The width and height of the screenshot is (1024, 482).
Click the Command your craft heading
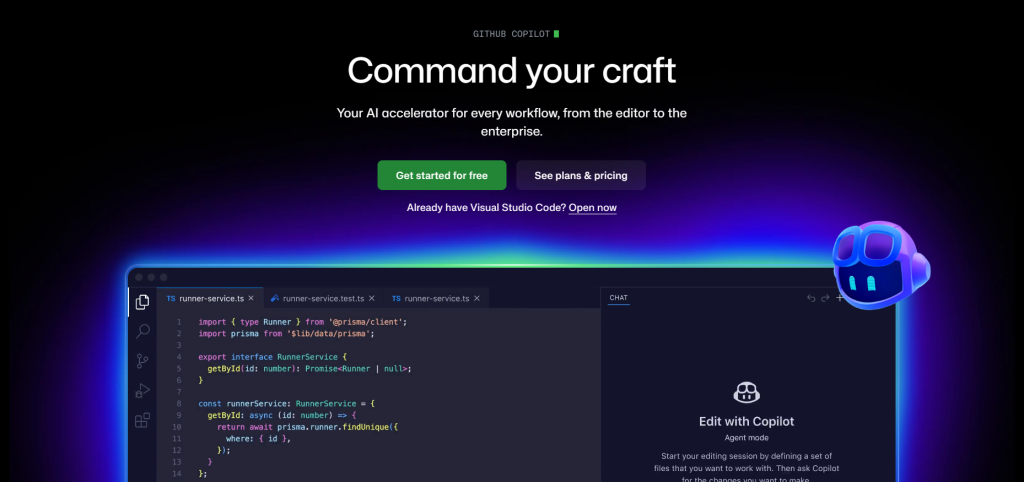[511, 71]
